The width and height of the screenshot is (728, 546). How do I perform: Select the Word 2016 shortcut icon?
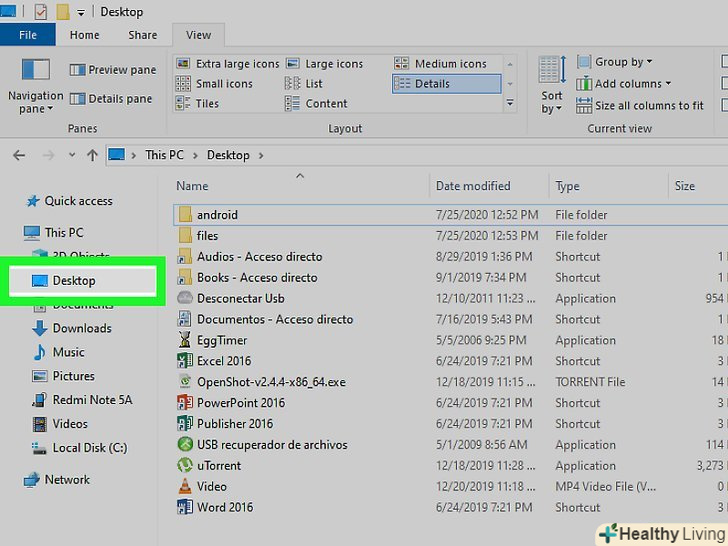click(x=185, y=507)
